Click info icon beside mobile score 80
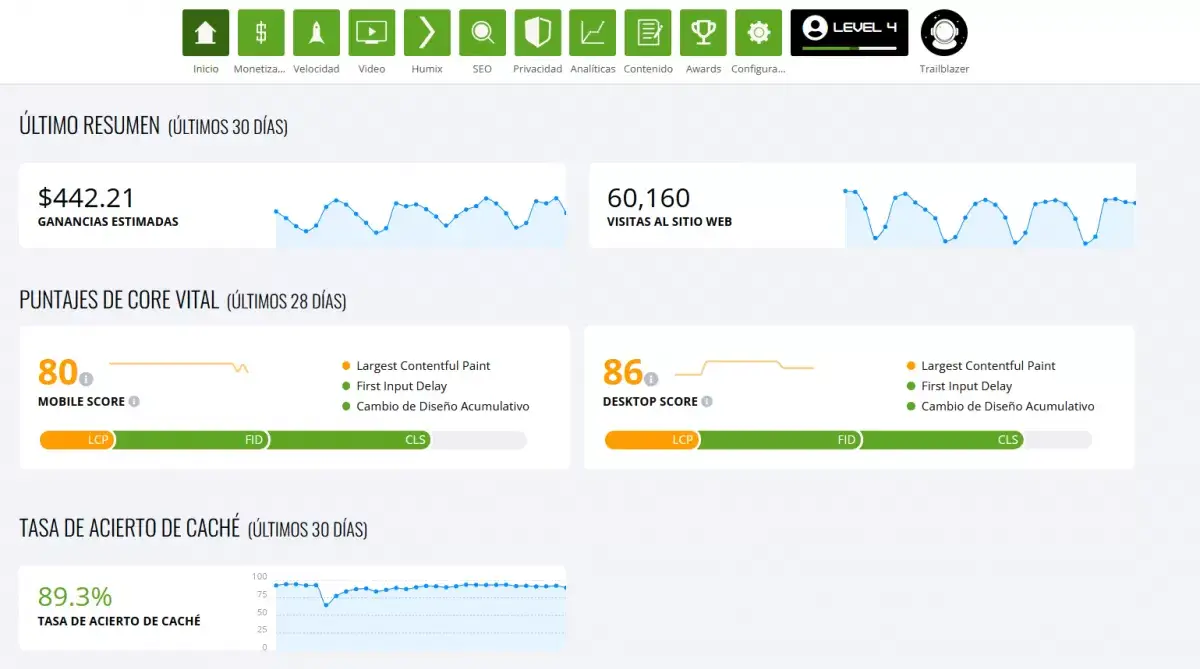This screenshot has width=1200, height=669. [x=86, y=379]
